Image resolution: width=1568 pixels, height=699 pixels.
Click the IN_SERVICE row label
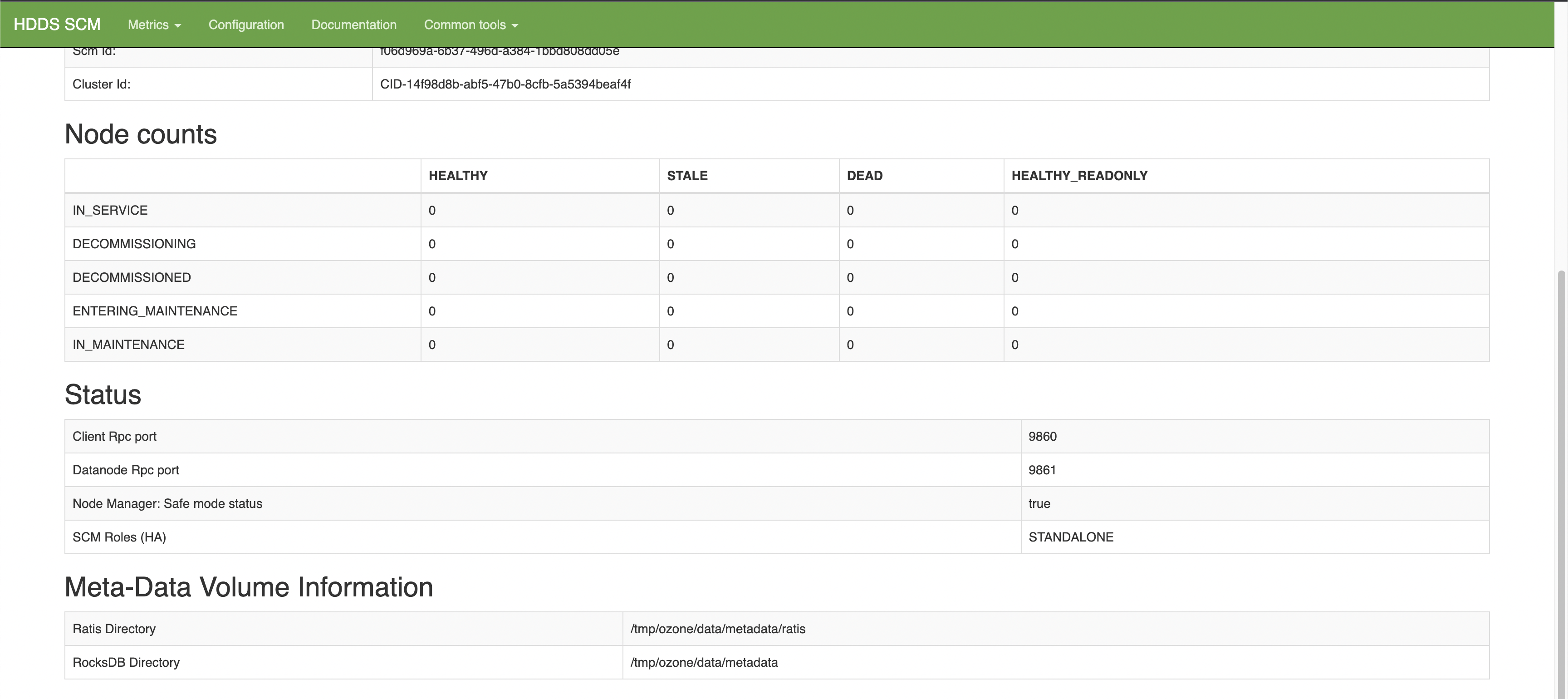pos(110,210)
